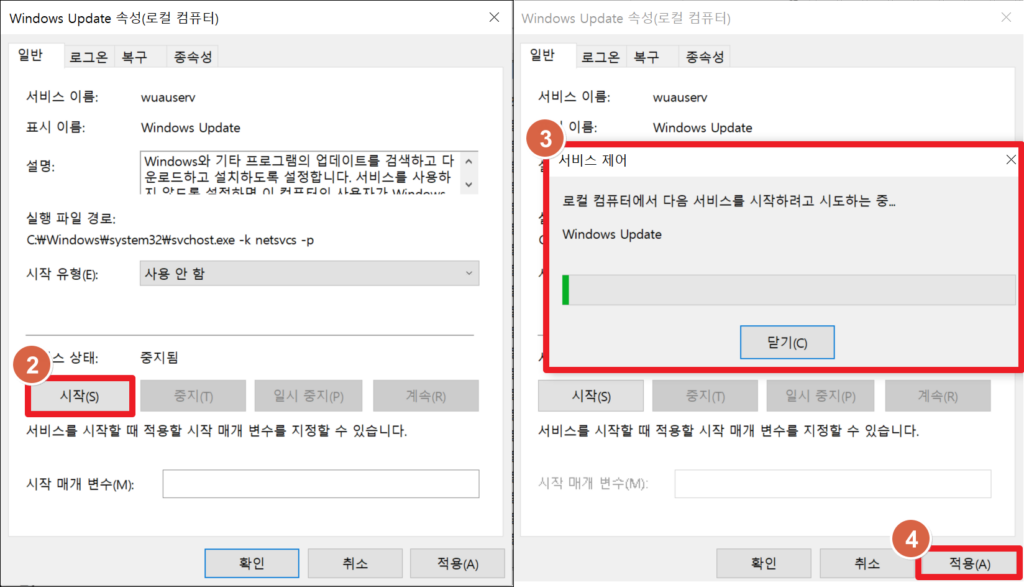Click 닫기(C) button in service control dialog
1024x587 pixels.
(x=787, y=342)
